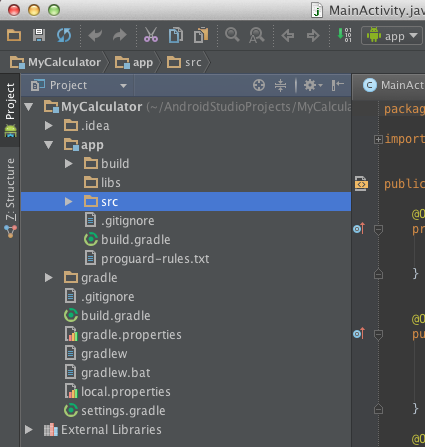Click src in the breadcrumb bar

tap(184, 62)
